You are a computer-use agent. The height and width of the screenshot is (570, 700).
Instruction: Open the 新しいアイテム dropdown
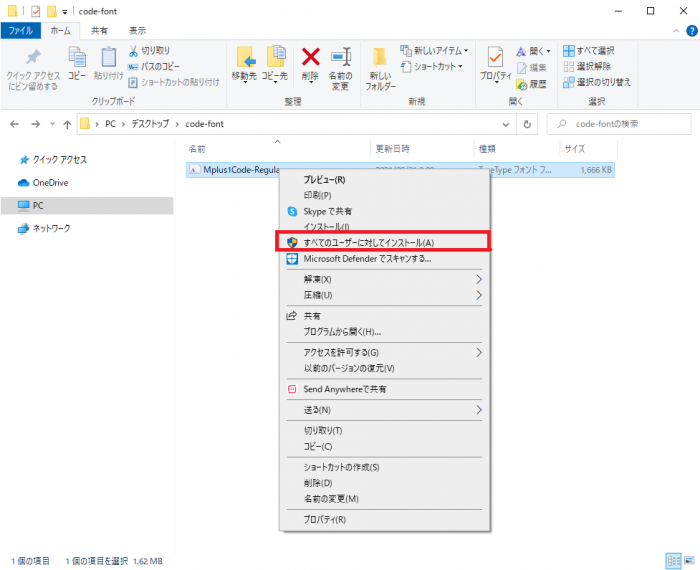(434, 50)
